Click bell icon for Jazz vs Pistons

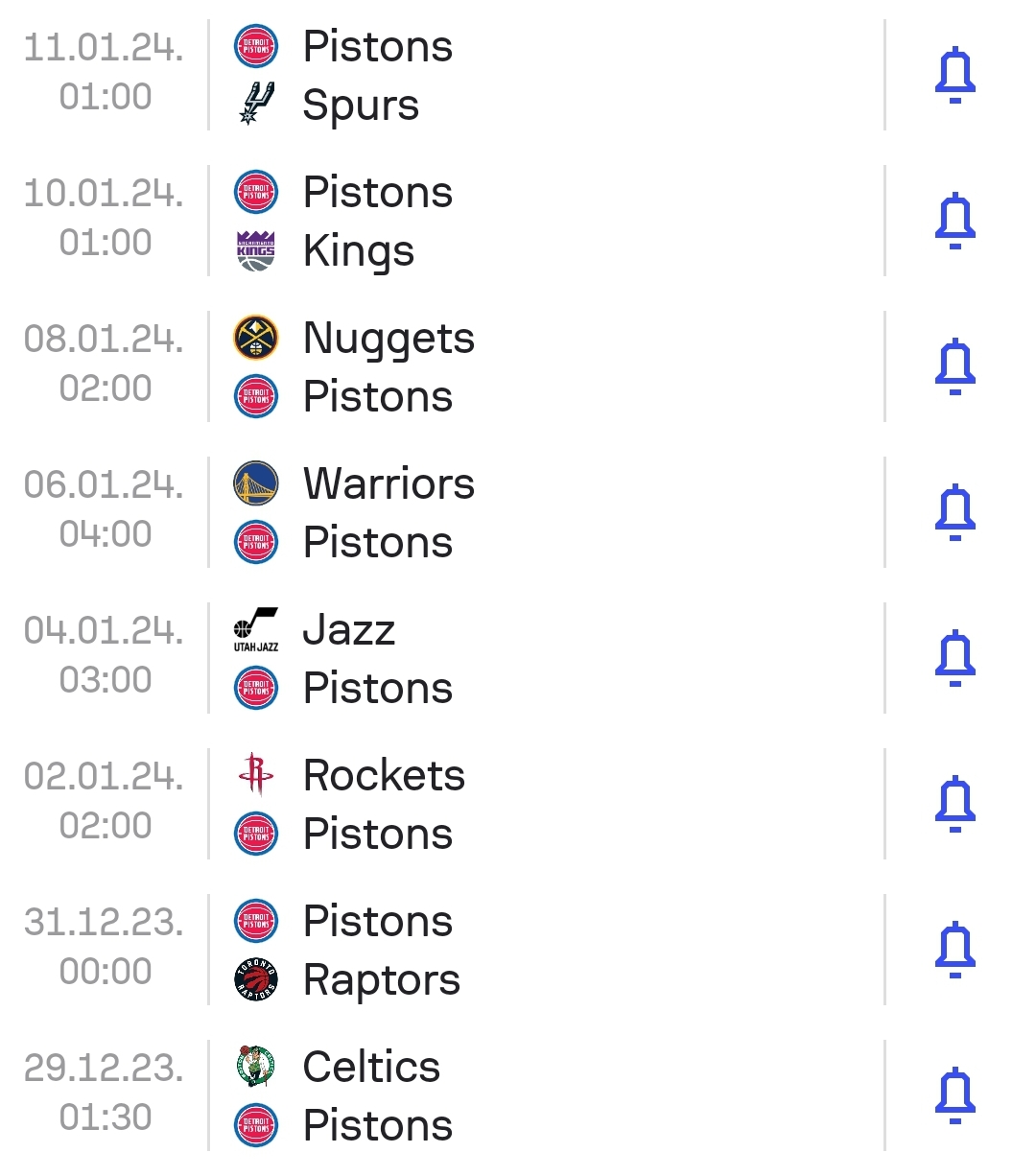[x=955, y=658]
